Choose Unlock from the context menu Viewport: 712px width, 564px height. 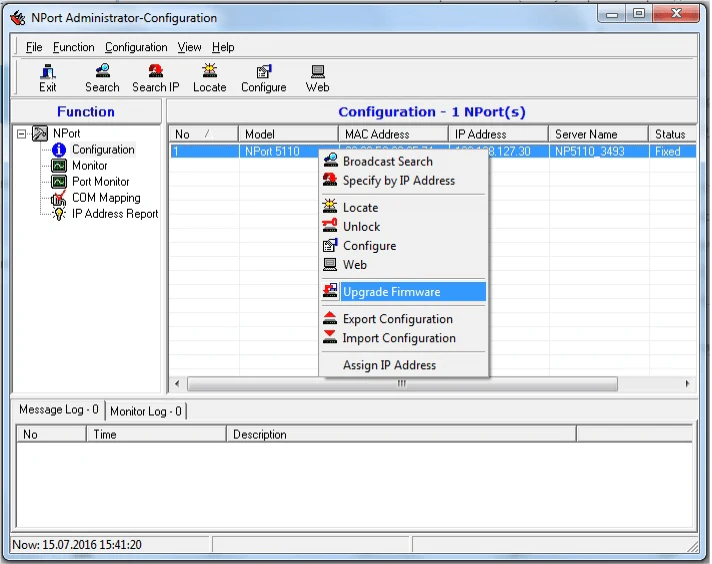coord(361,227)
